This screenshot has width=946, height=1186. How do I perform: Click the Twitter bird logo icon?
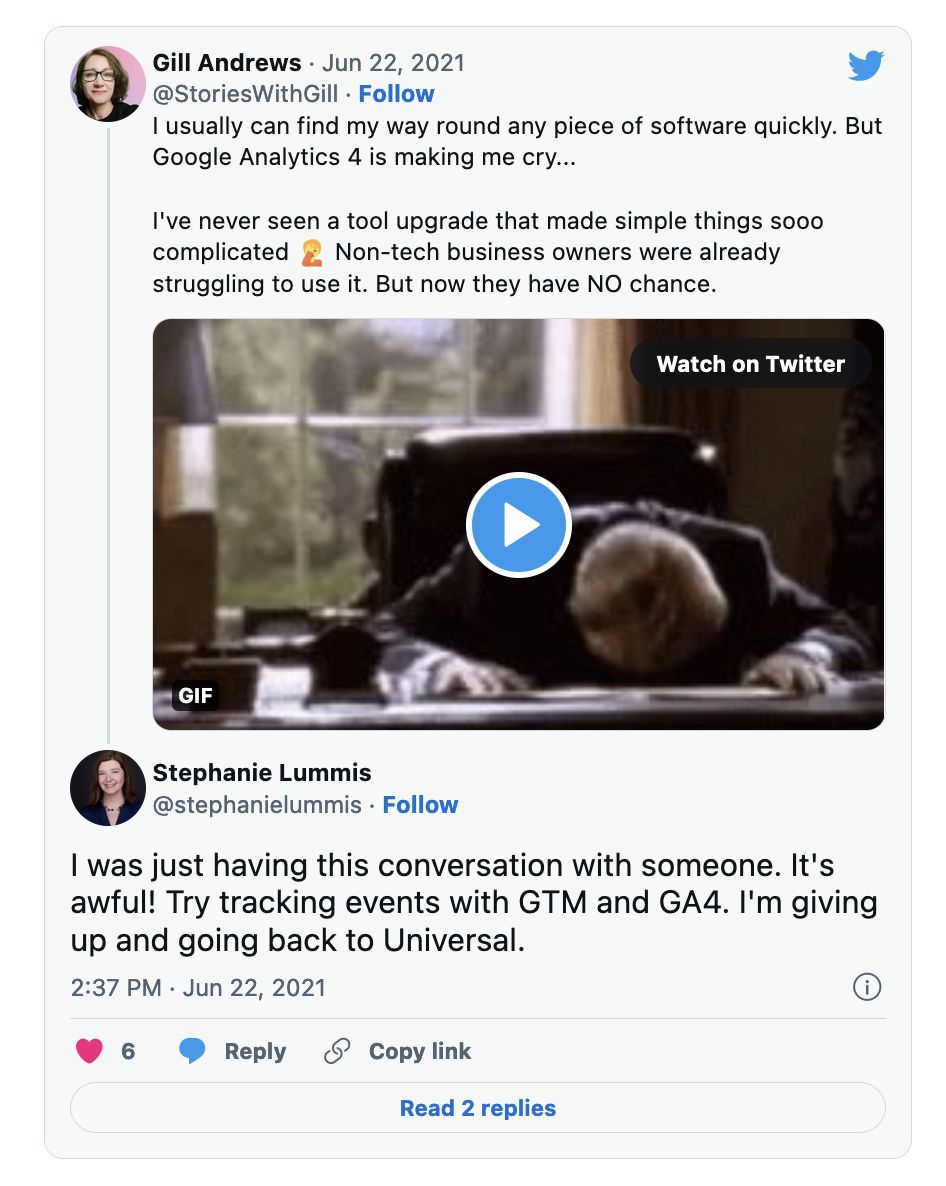(865, 67)
